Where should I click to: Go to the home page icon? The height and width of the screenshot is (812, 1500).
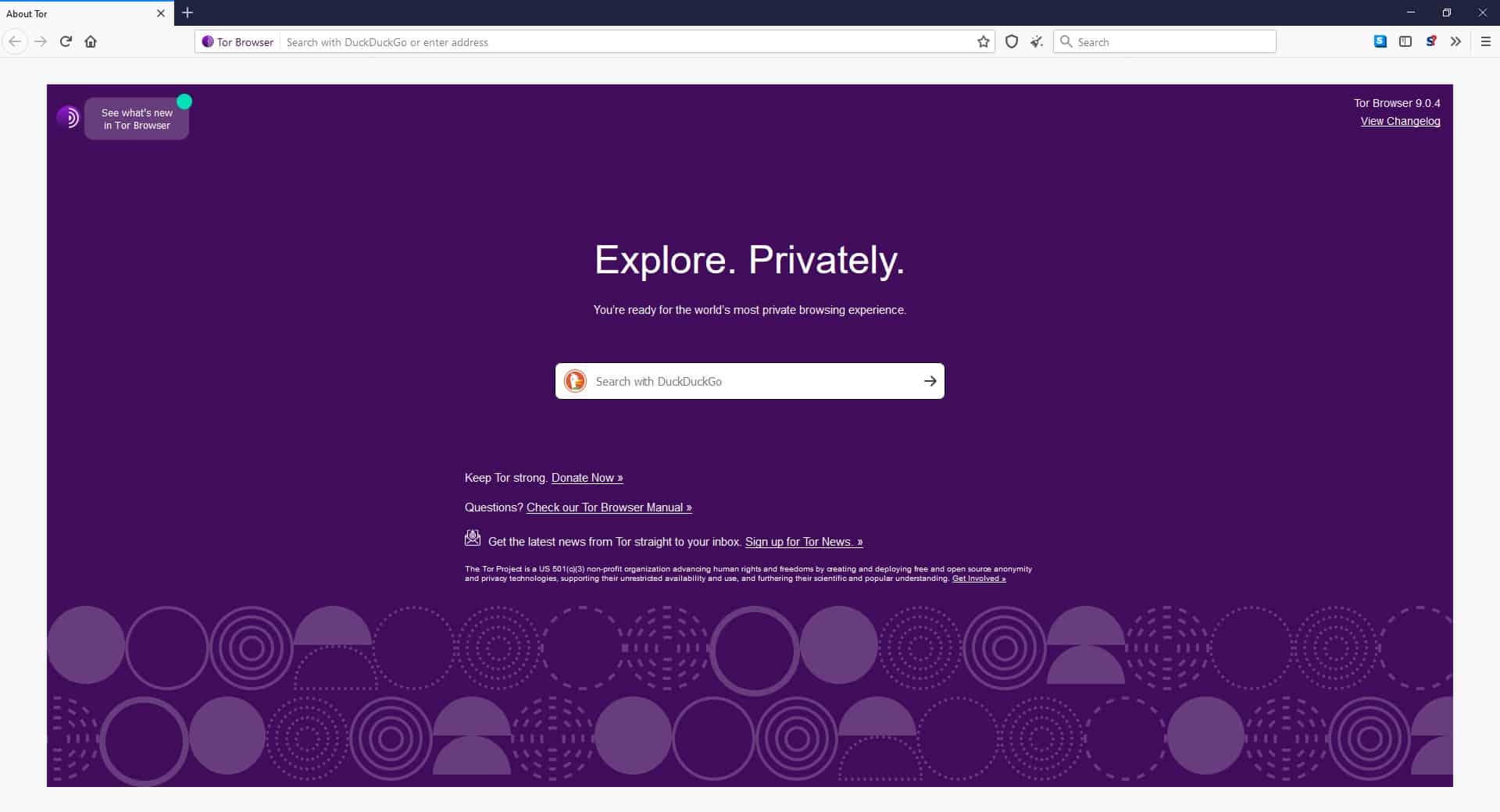point(91,41)
